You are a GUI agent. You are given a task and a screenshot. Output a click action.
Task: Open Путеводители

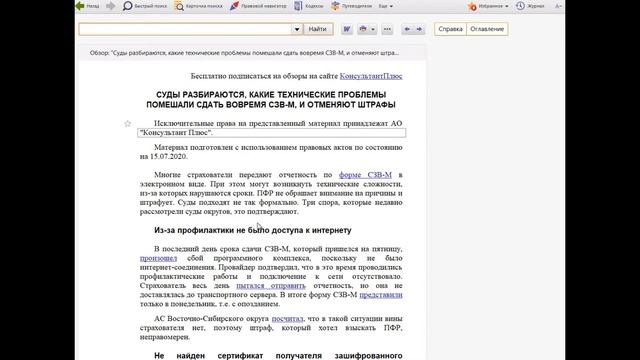[351, 6]
